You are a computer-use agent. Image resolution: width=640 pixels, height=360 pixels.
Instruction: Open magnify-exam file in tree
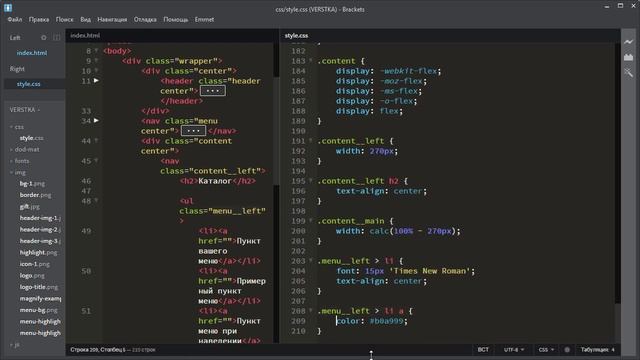tap(40, 299)
